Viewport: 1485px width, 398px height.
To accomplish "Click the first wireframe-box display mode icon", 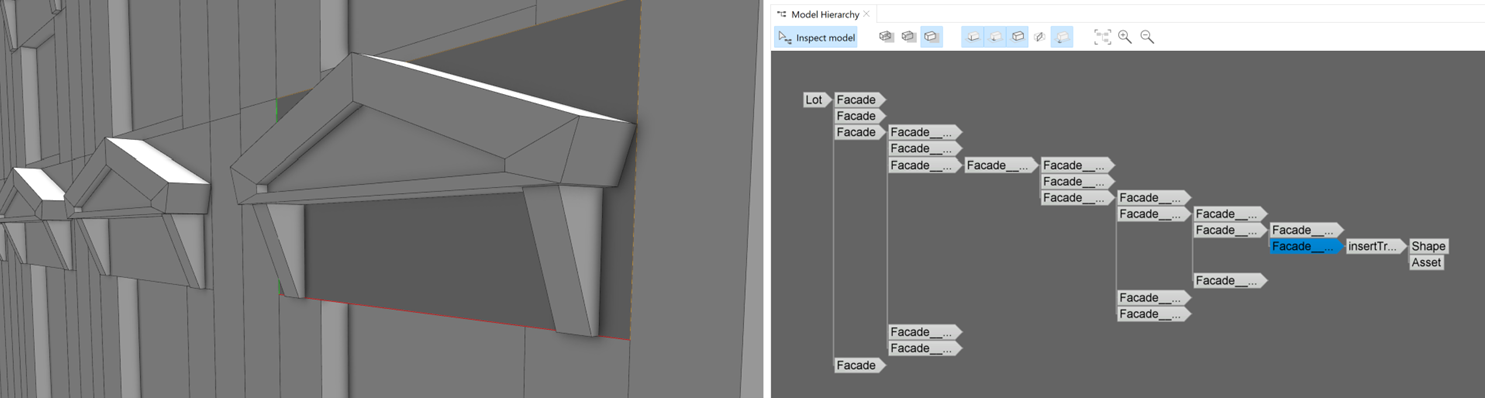I will click(886, 37).
